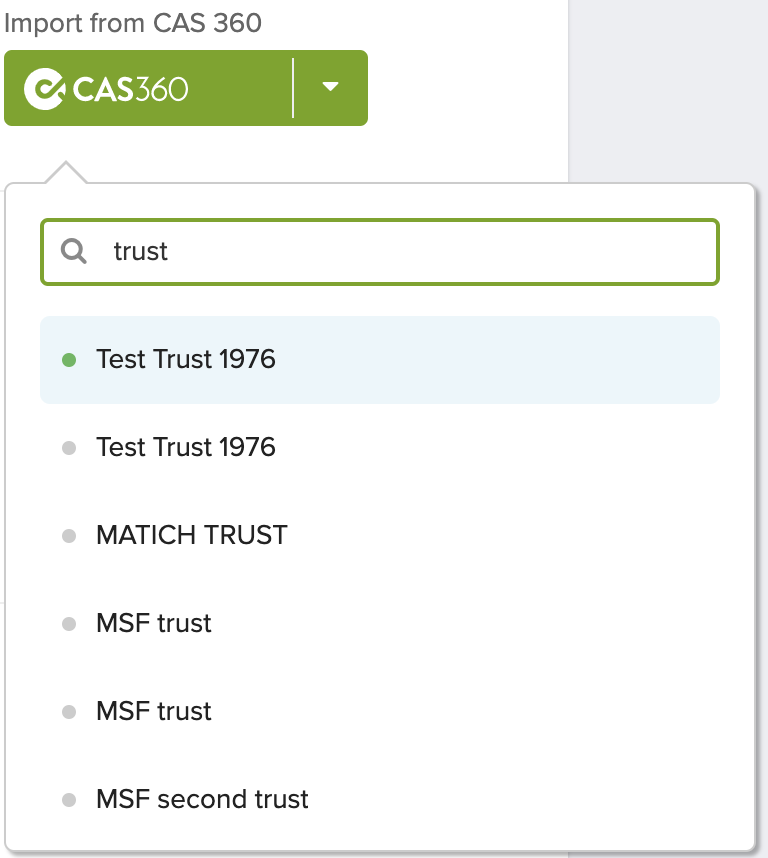Click the grey dot beside MSF second trust
This screenshot has height=858, width=768.
tap(69, 800)
